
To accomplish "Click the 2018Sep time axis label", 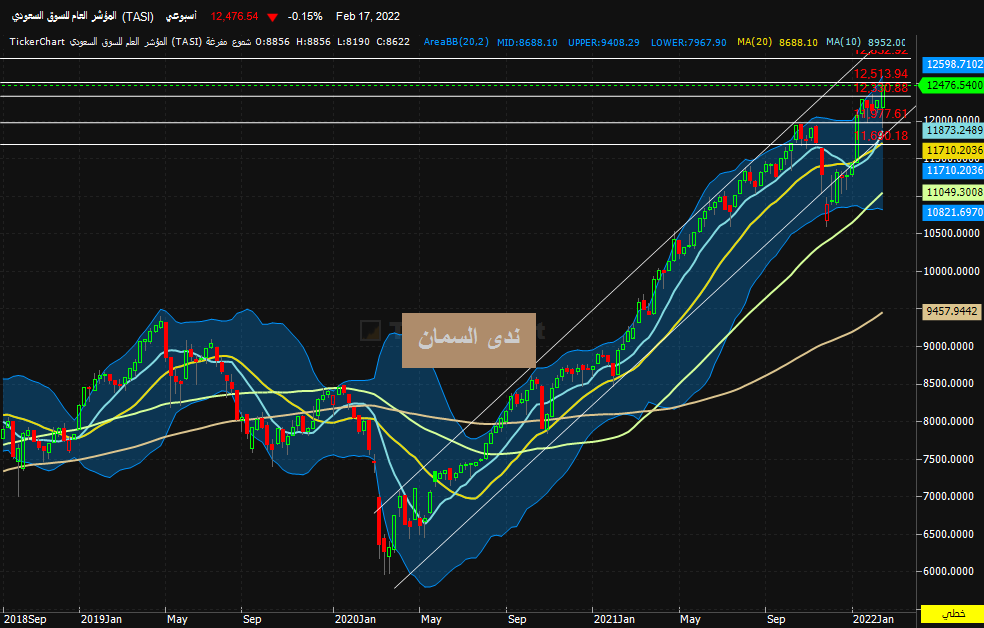I will [x=25, y=619].
